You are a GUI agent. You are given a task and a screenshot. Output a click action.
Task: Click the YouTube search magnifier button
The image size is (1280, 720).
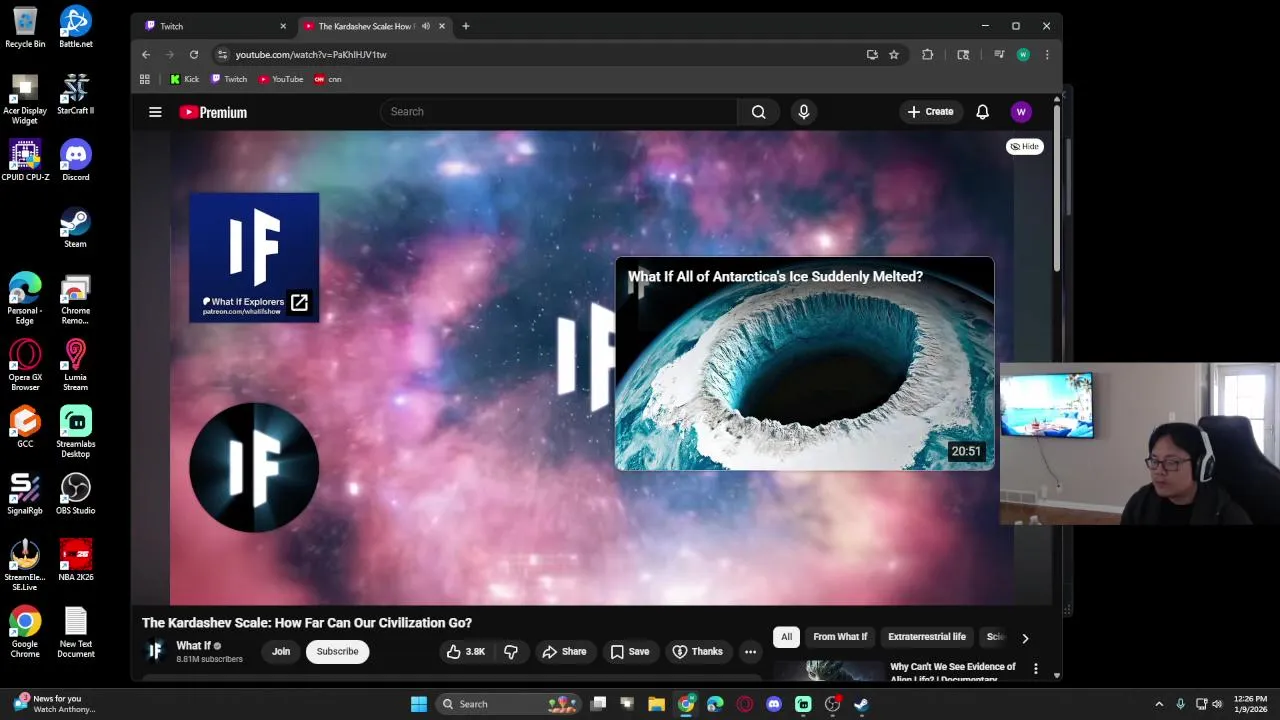(x=759, y=112)
